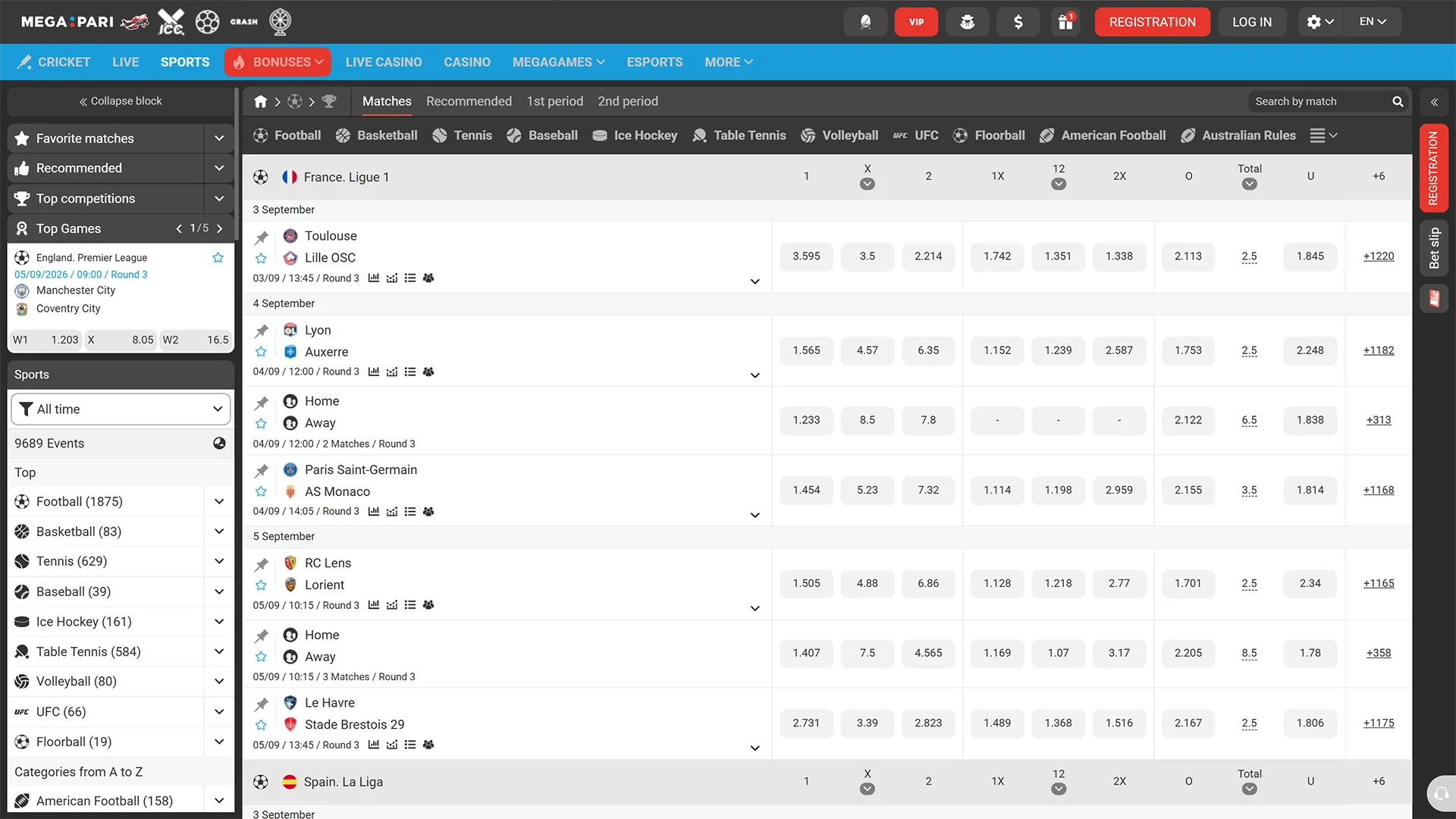Go to previous Top Games slide

(179, 228)
